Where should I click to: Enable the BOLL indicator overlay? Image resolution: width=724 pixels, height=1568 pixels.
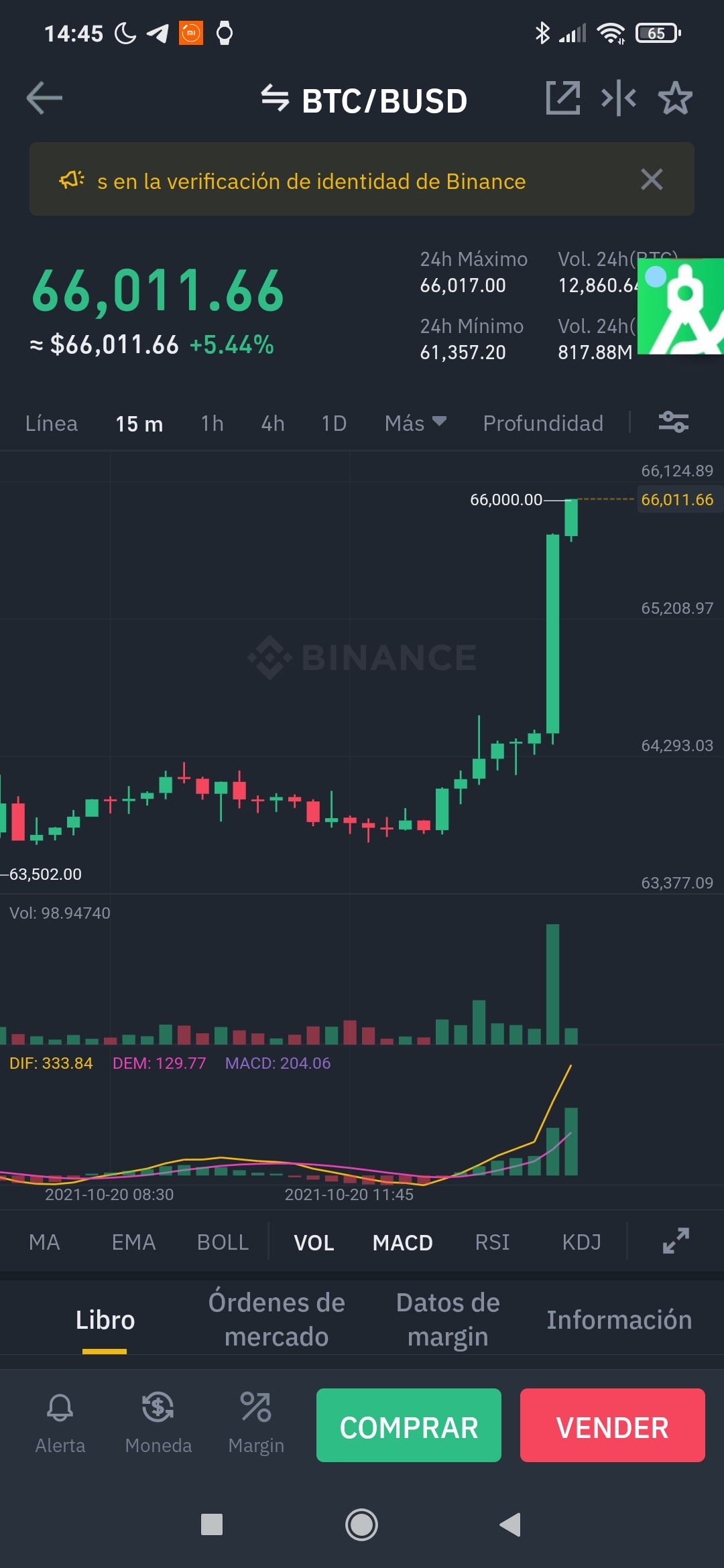click(223, 1242)
